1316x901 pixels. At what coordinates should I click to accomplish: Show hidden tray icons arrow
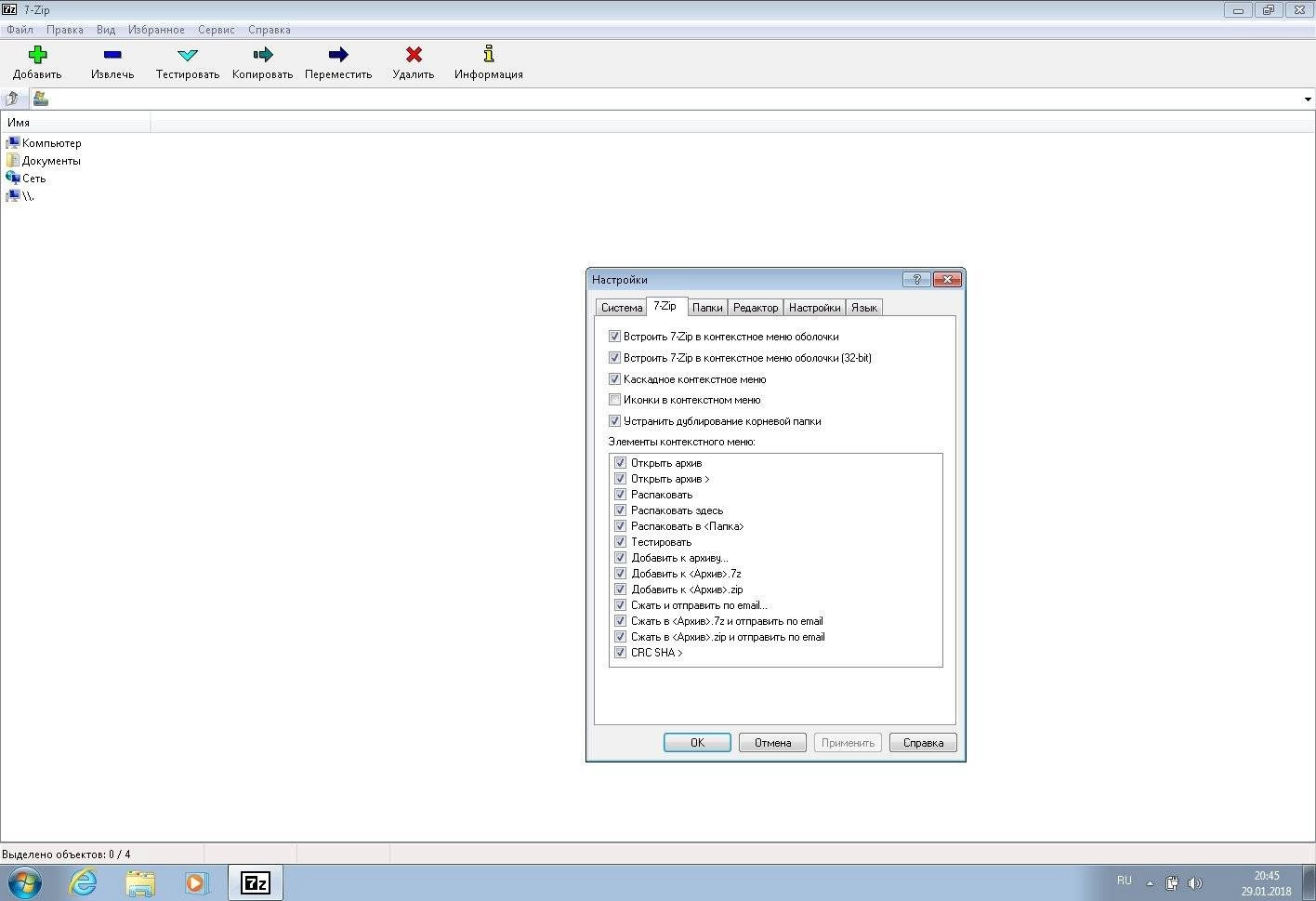point(1150,883)
